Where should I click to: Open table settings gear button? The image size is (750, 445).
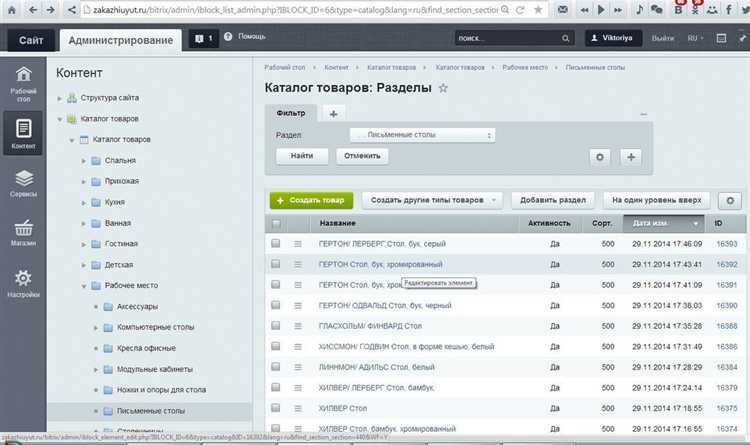click(730, 200)
